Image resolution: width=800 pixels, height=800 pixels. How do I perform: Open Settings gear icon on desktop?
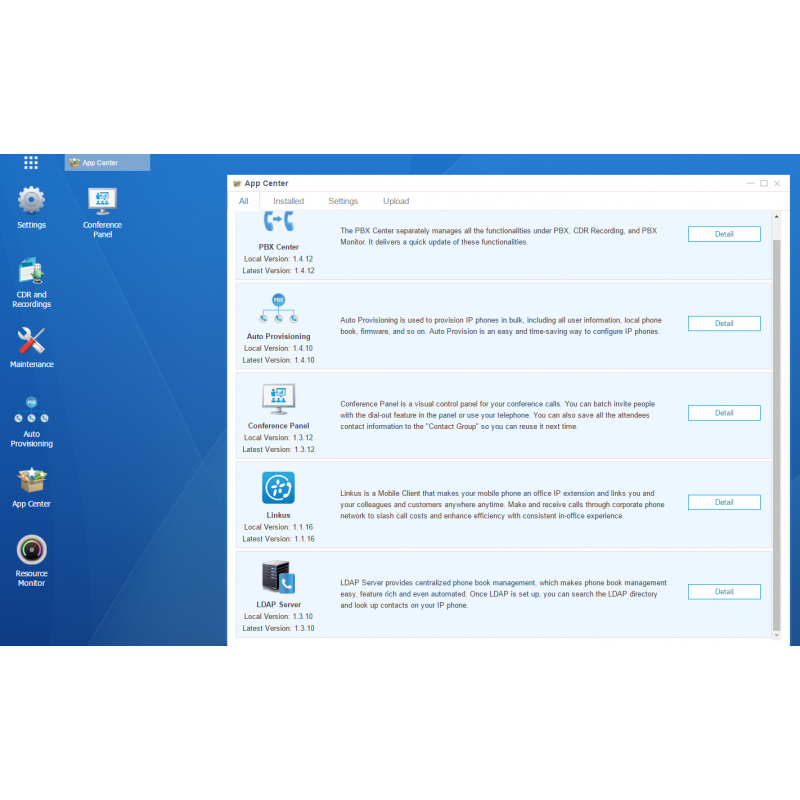[x=31, y=200]
